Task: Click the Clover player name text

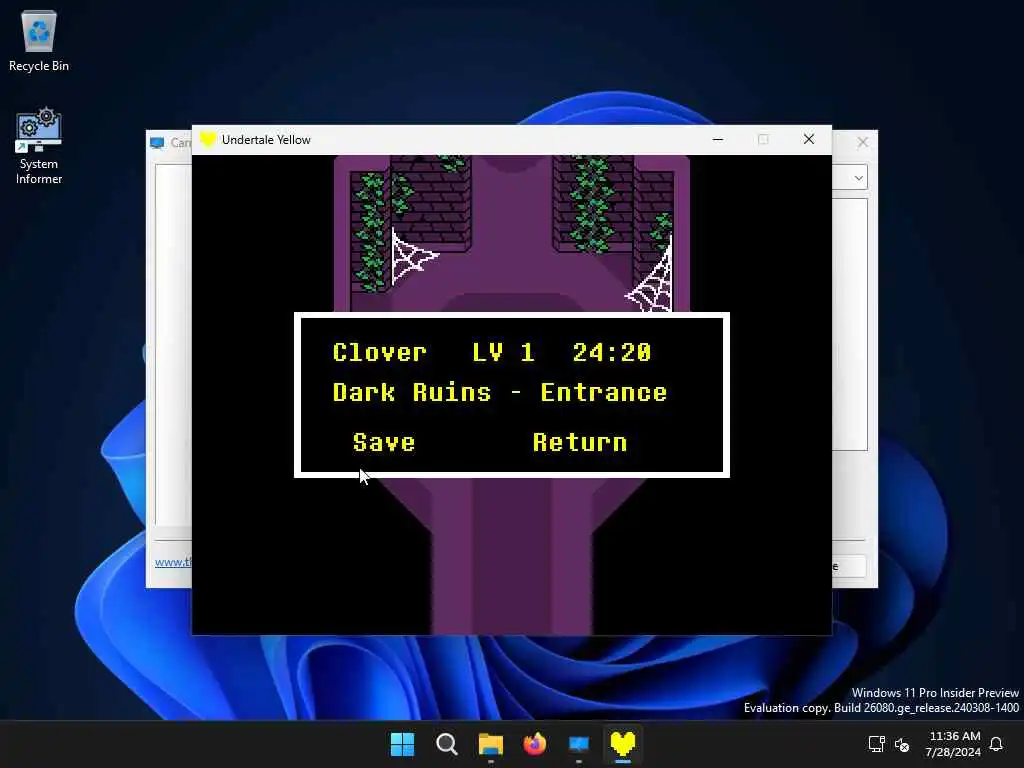Action: [379, 353]
